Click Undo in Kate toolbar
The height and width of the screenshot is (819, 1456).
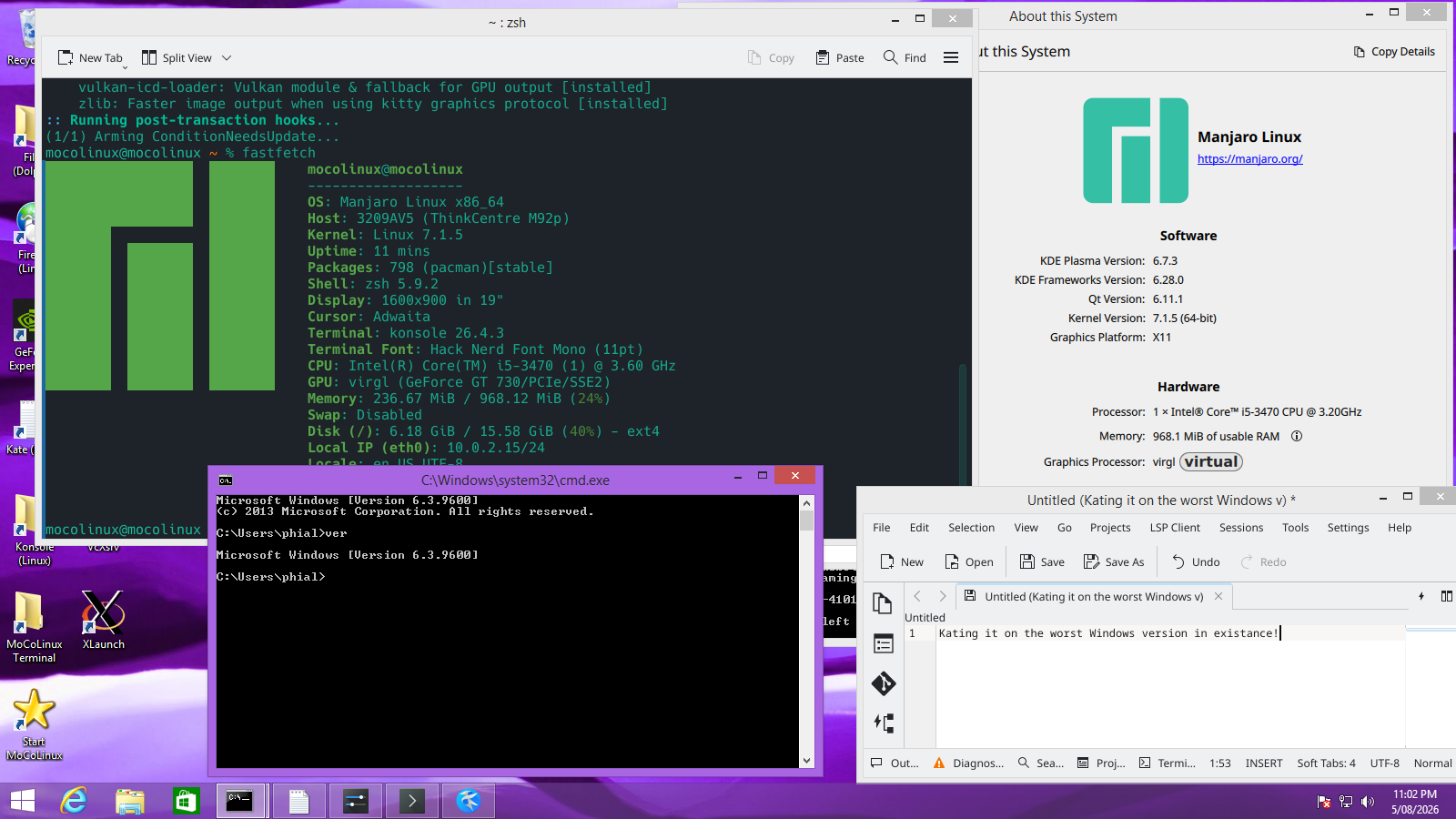[1196, 562]
